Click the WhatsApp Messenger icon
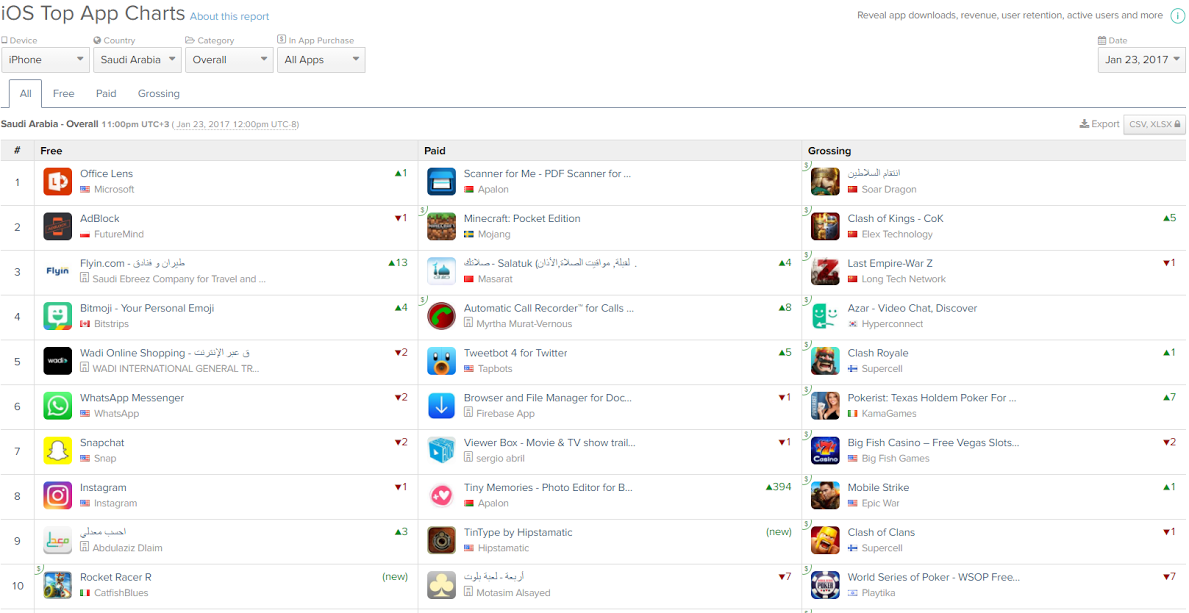 coord(58,406)
